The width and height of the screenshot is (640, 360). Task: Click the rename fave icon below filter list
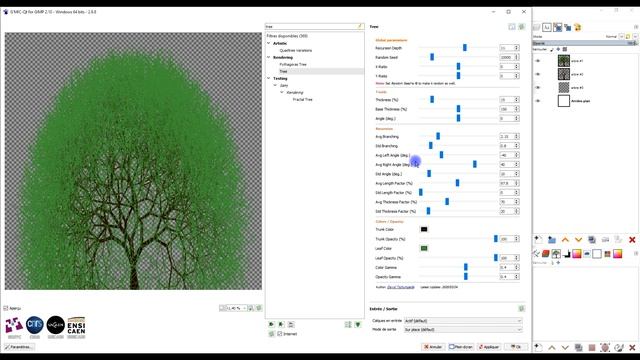click(x=291, y=324)
